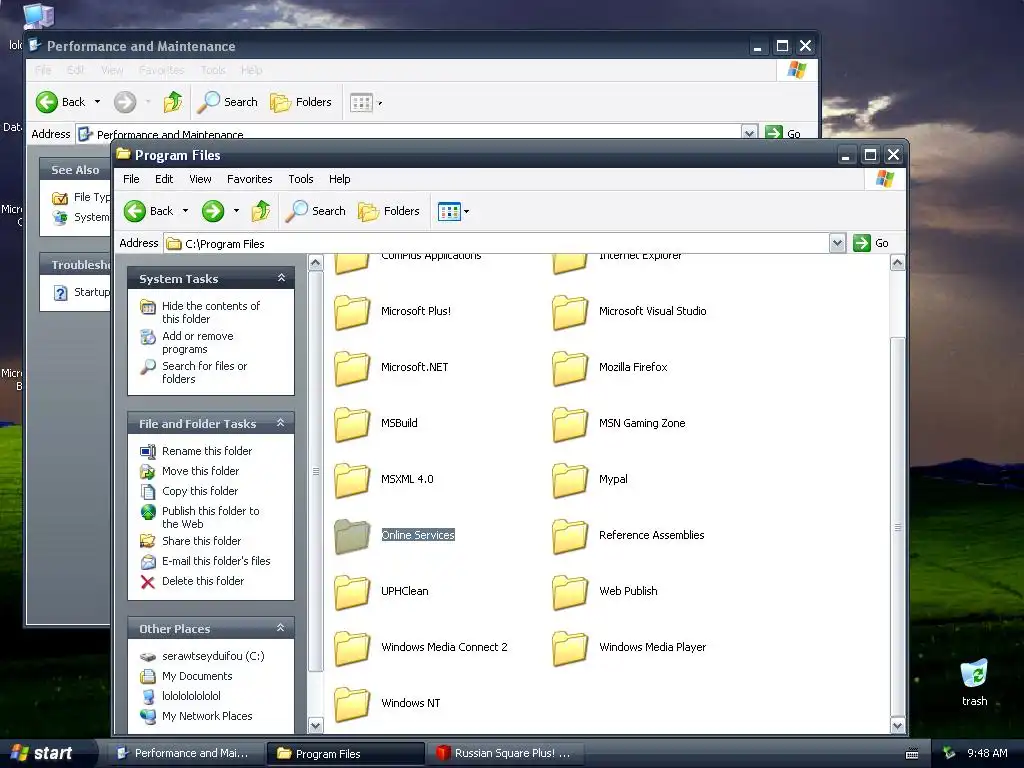Open Search in Program Files toolbar
1024x768 pixels.
(x=315, y=211)
